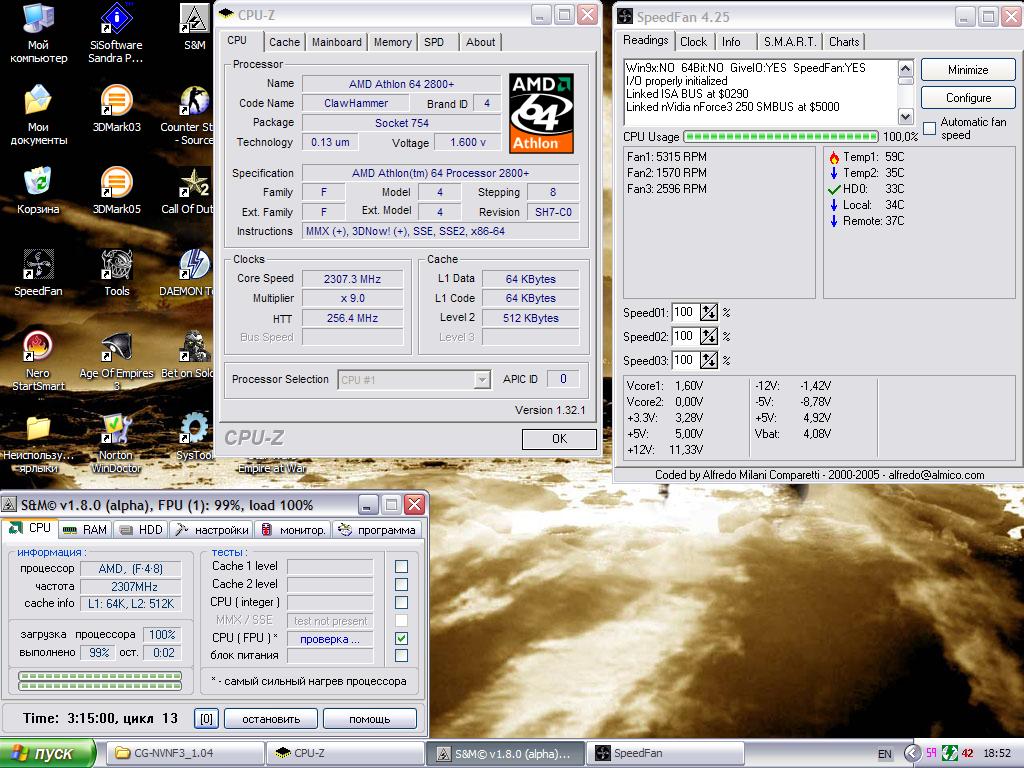Click the Temp1 flame warning icon in SpeedFan
This screenshot has height=768, width=1024.
(834, 157)
